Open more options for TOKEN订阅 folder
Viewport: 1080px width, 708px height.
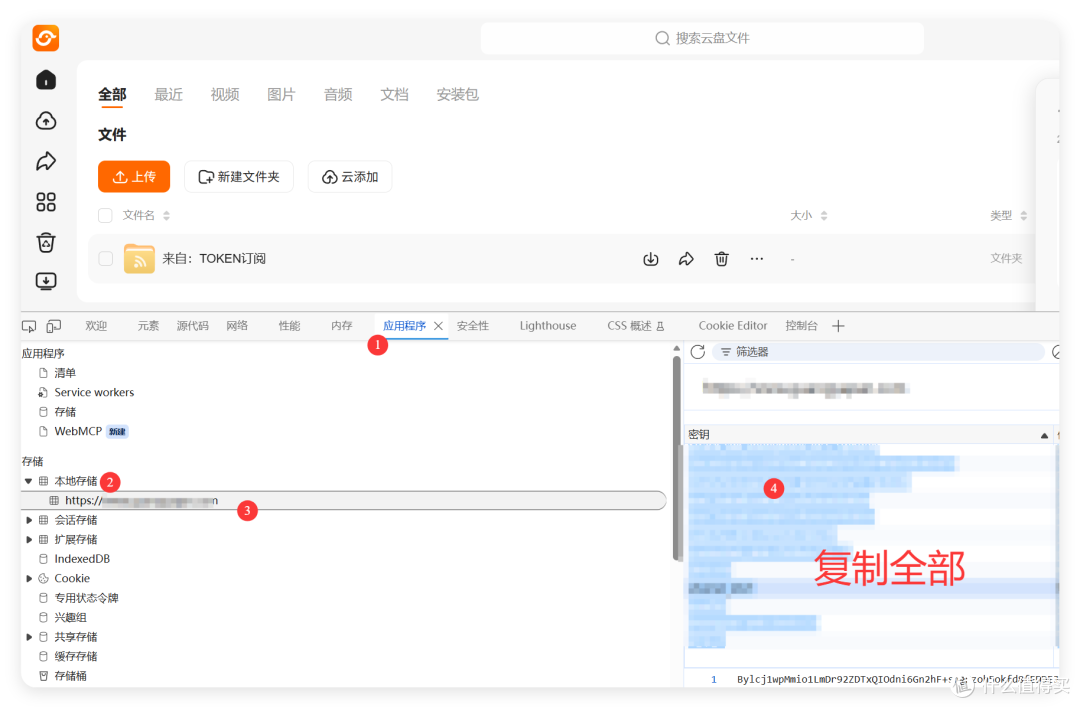pyautogui.click(x=756, y=259)
